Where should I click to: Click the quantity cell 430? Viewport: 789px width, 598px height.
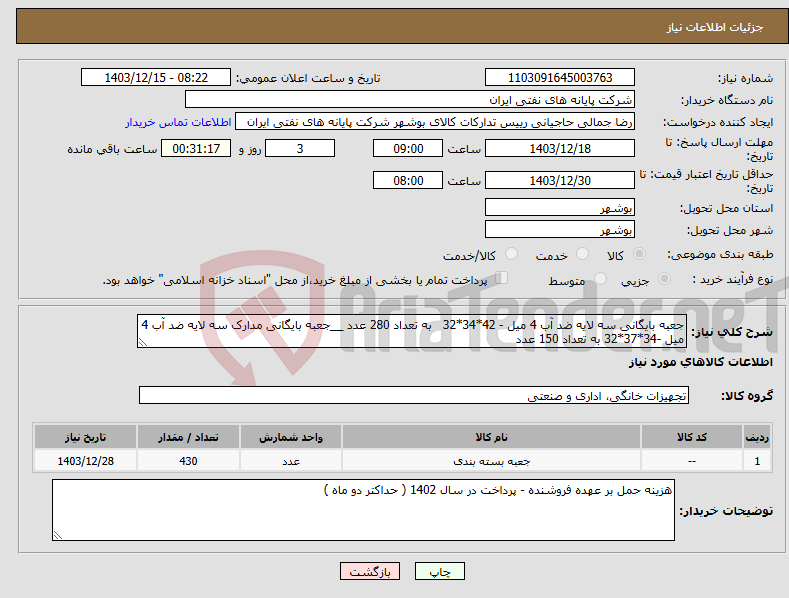tap(188, 461)
